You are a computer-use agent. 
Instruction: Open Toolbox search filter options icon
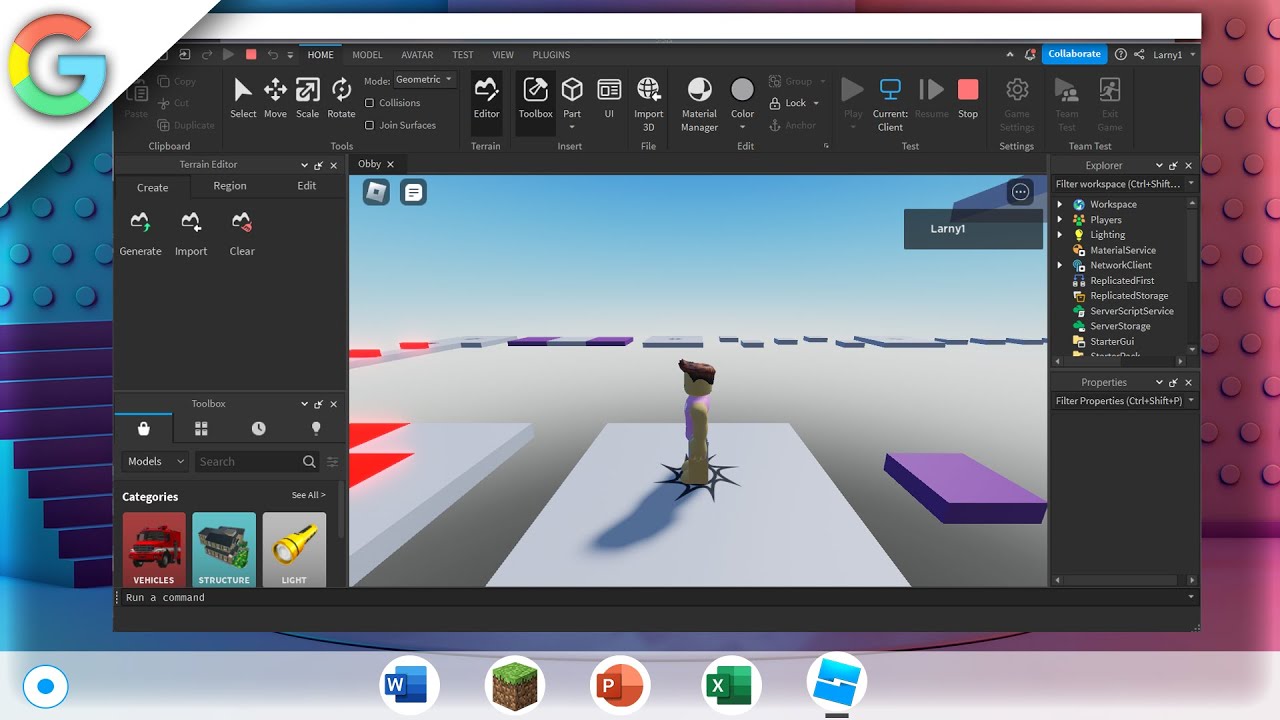[x=333, y=462]
